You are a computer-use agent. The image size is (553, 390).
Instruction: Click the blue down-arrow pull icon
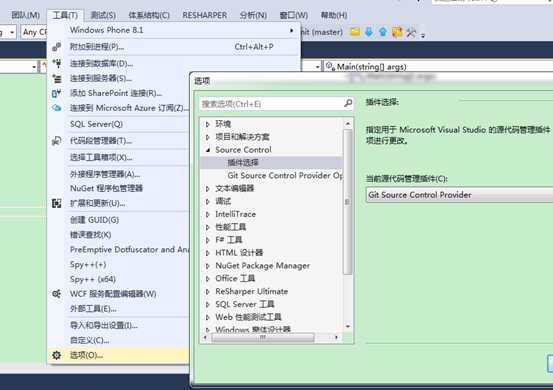[x=369, y=32]
